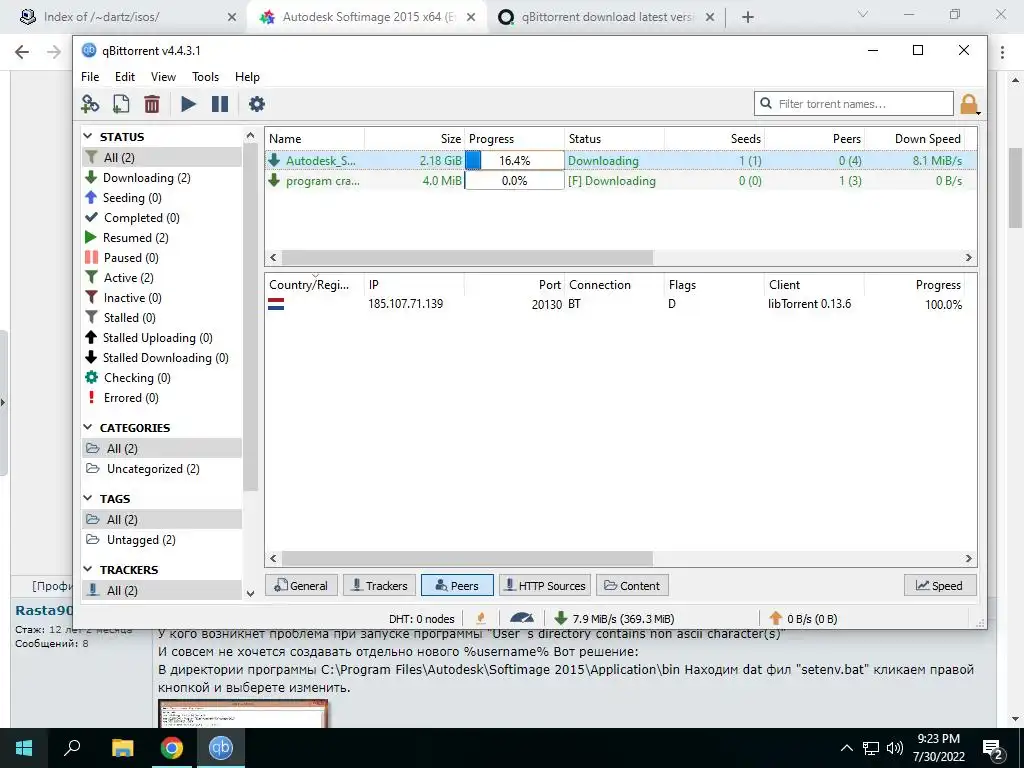Image resolution: width=1024 pixels, height=768 pixels.
Task: Click the download speed 7.9 MiB/s status
Action: [615, 618]
